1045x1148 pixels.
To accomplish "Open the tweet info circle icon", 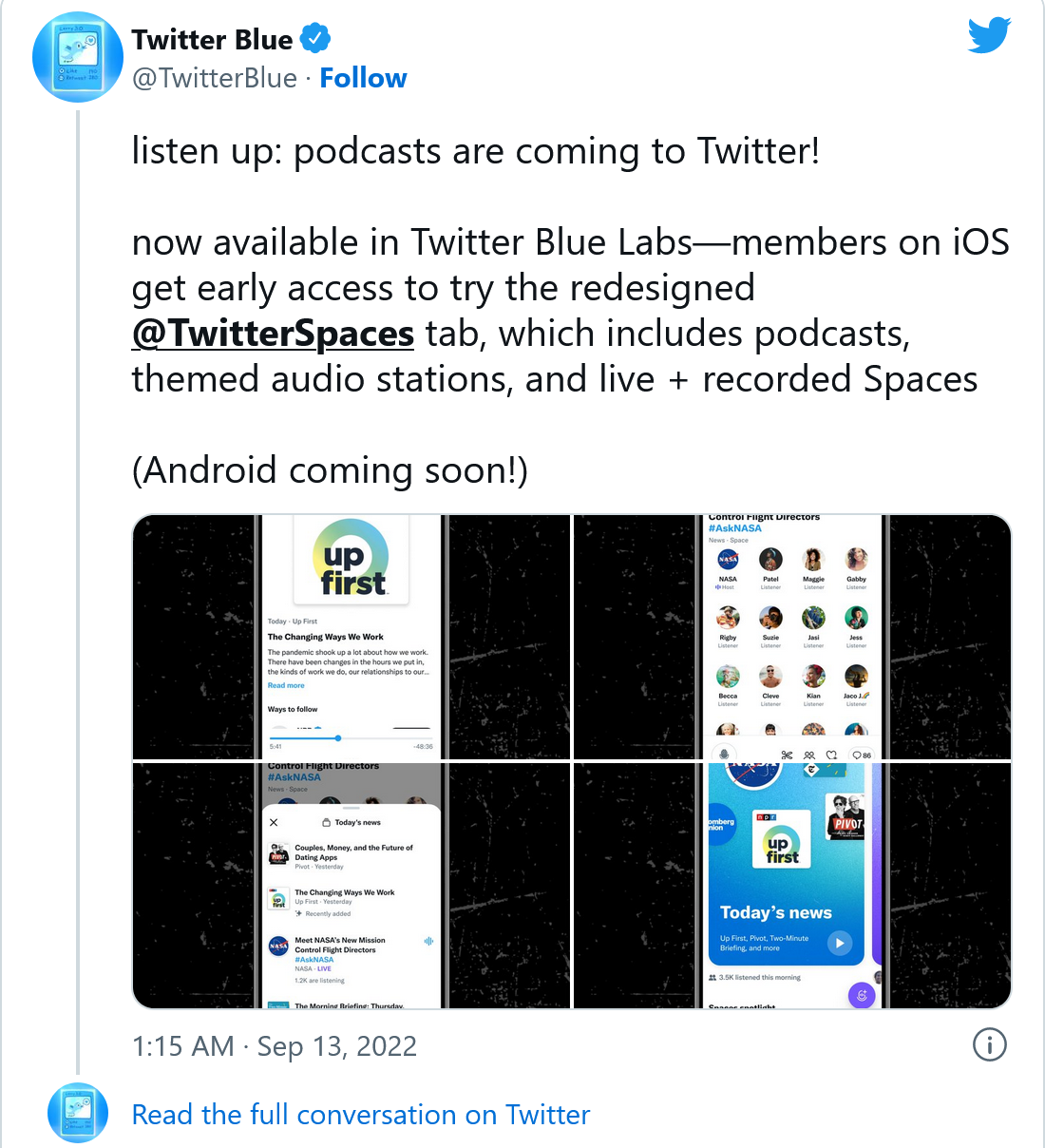I will tap(990, 1045).
